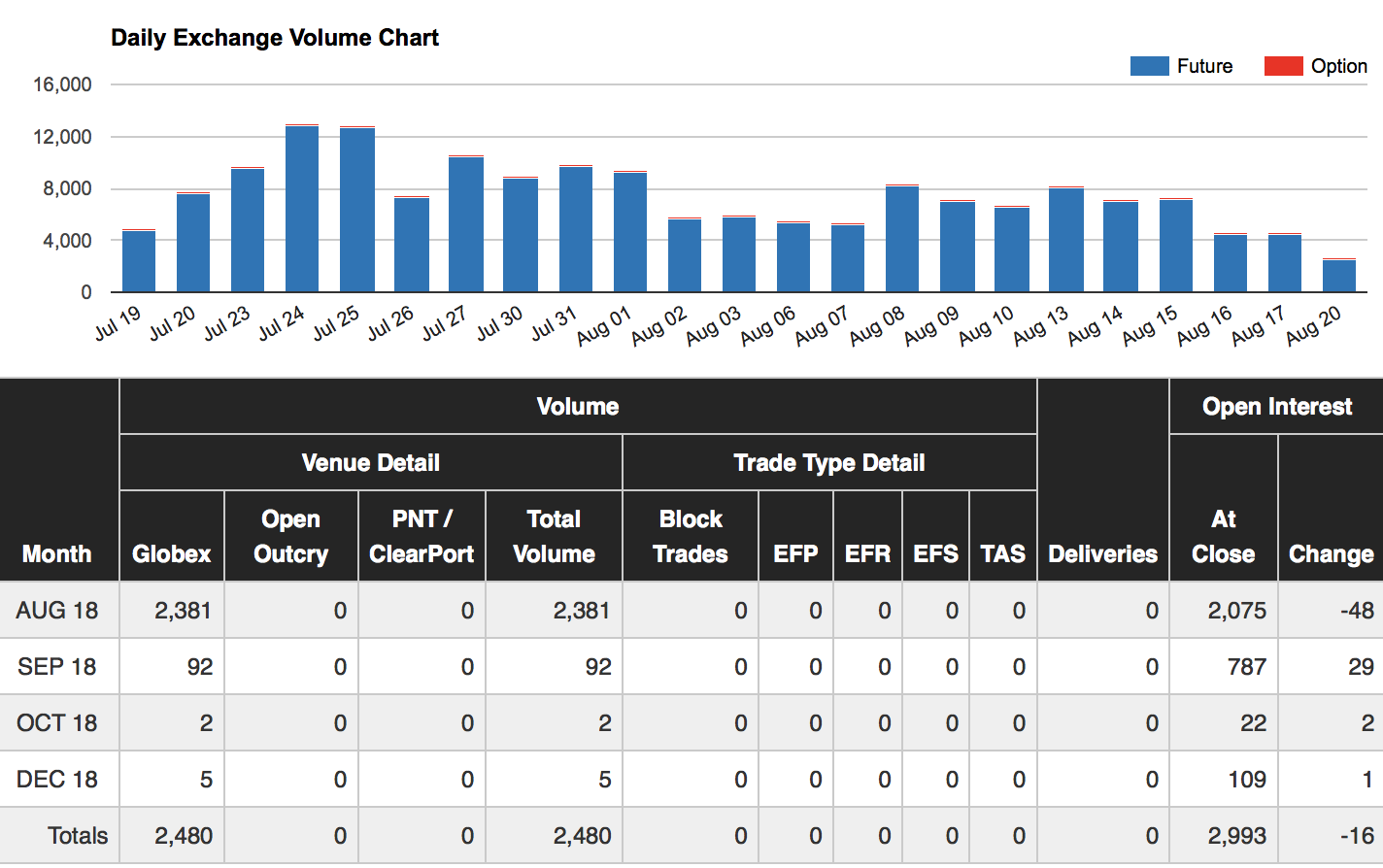Click the PNT / ClearPort column header

click(422, 537)
